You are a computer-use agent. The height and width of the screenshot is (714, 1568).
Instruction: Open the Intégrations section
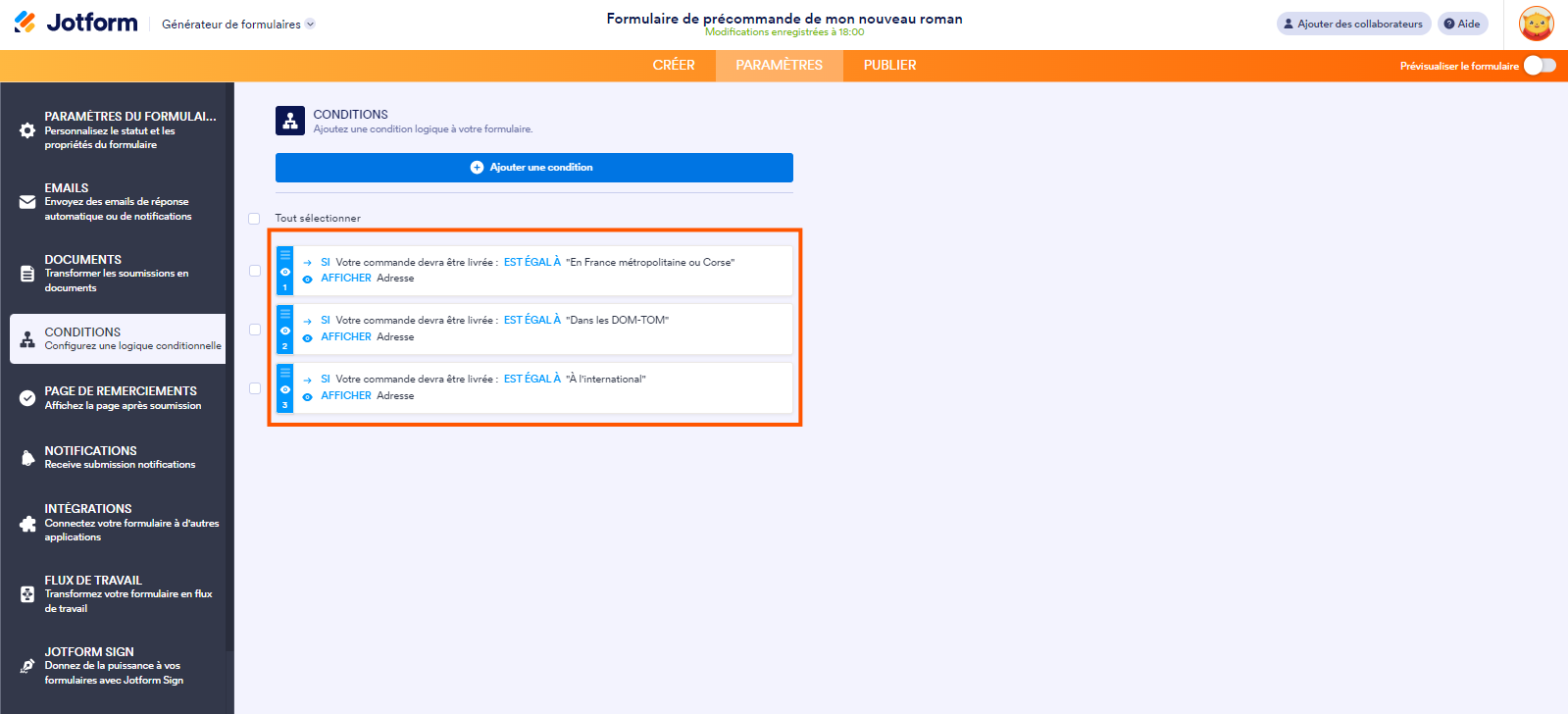(118, 523)
